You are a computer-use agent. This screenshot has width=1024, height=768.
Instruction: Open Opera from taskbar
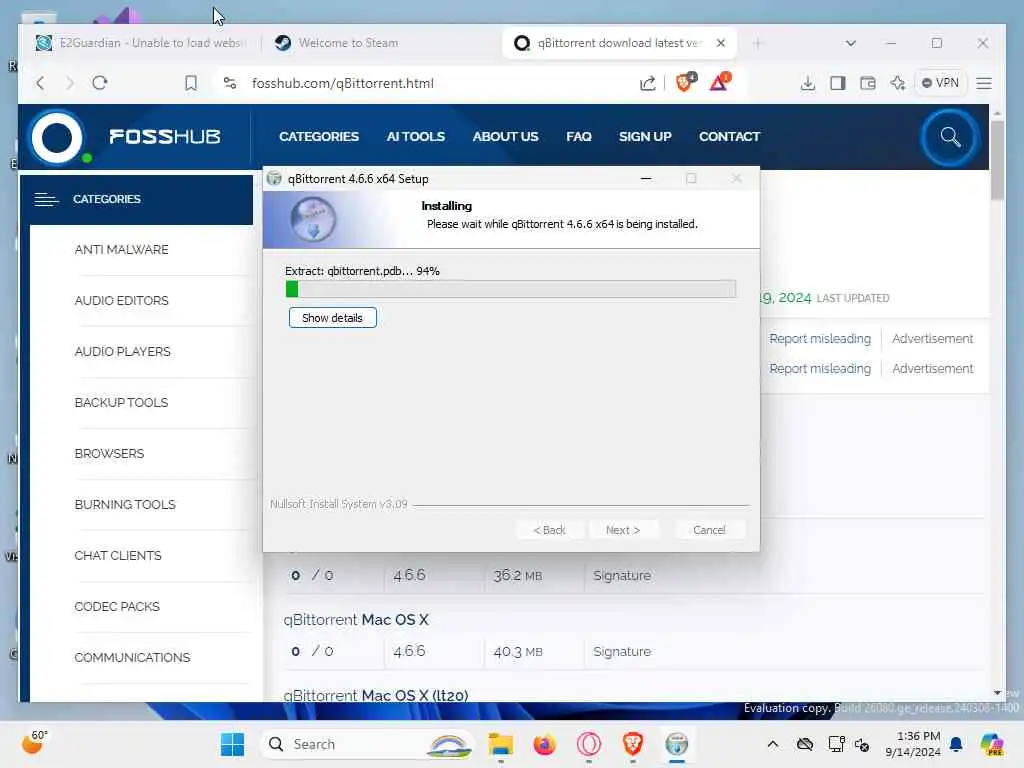(x=588, y=744)
